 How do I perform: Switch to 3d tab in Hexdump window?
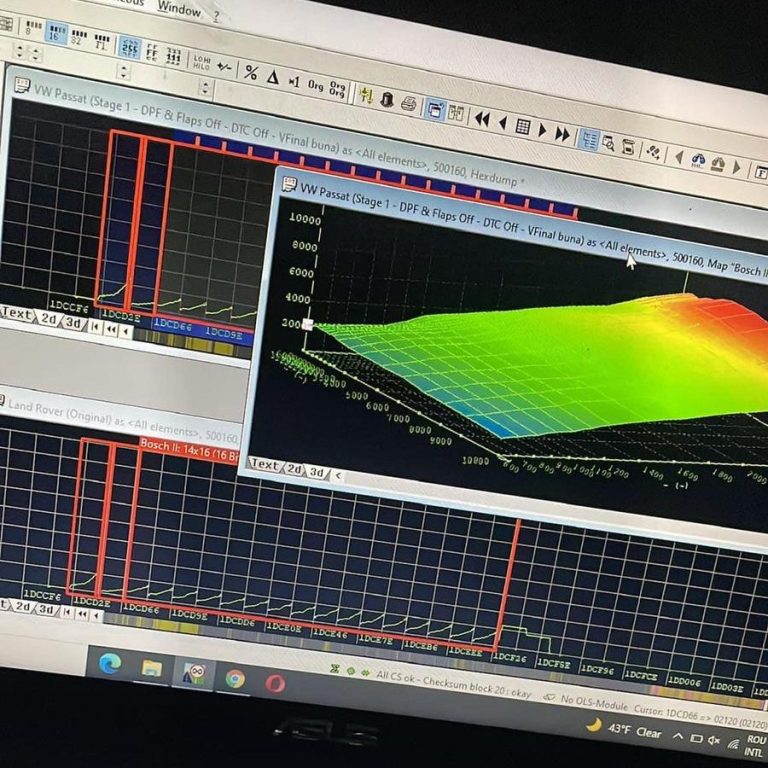tap(73, 323)
